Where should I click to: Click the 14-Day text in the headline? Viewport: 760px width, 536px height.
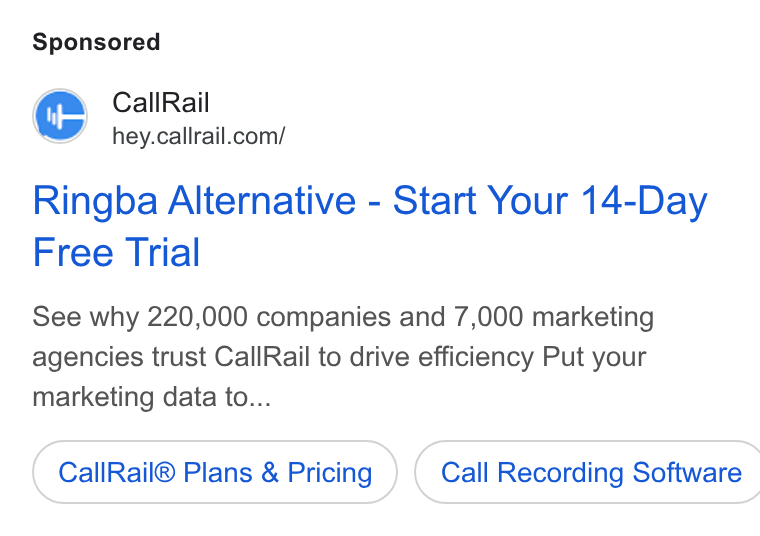[644, 201]
